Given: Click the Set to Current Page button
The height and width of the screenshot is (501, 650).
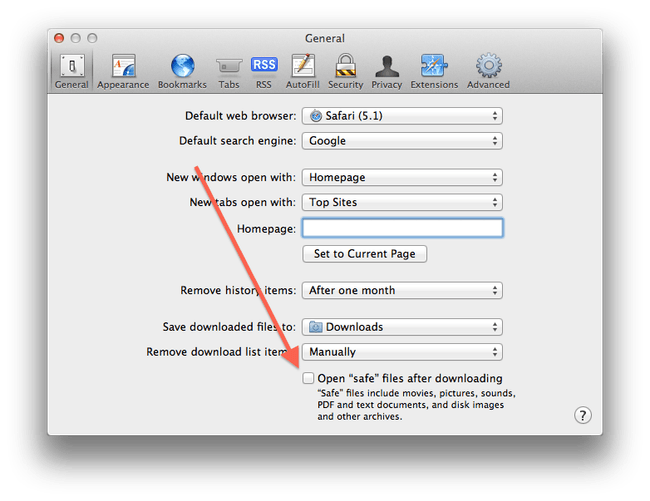Looking at the screenshot, I should coord(364,254).
